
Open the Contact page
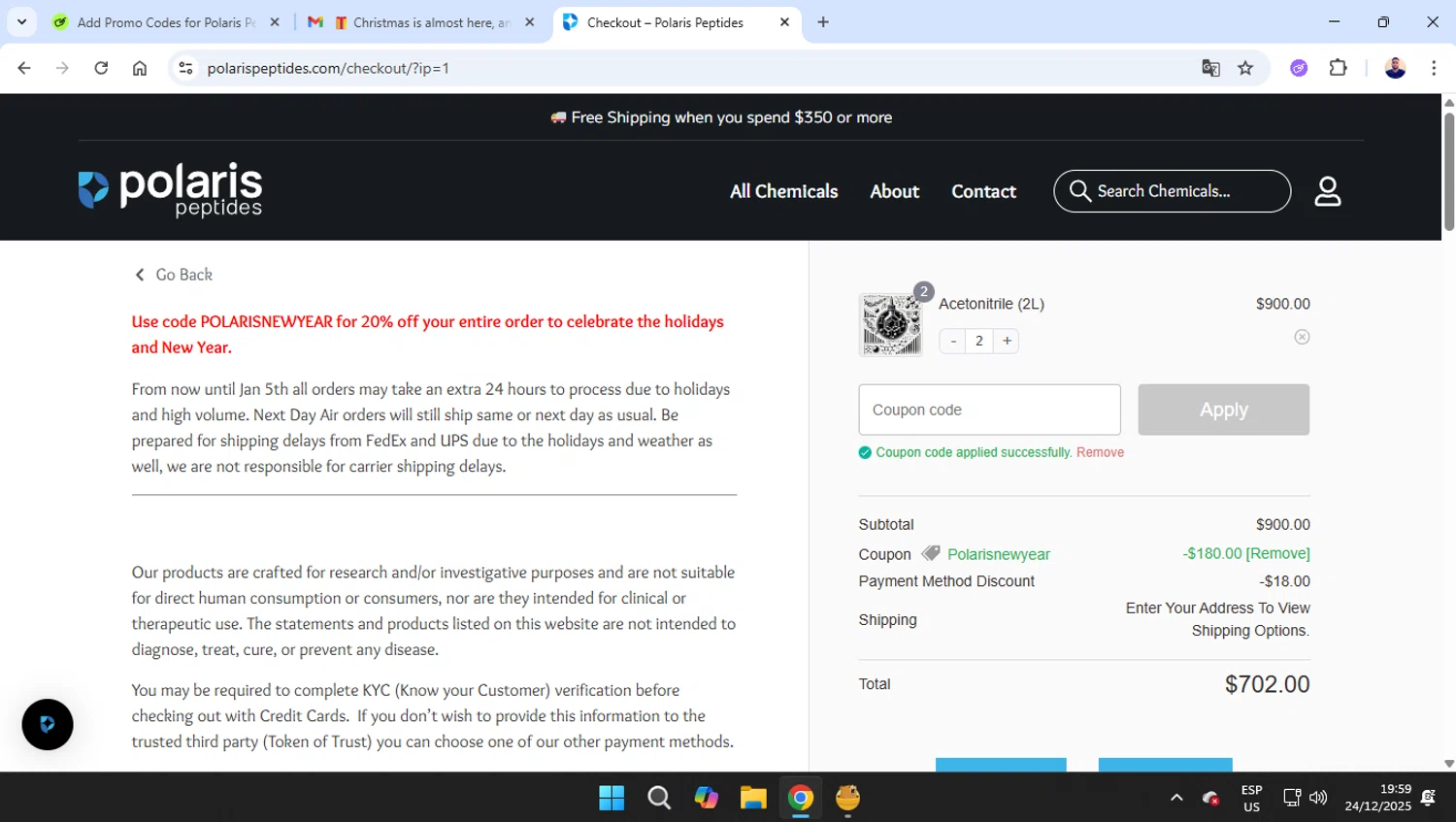pos(983,191)
